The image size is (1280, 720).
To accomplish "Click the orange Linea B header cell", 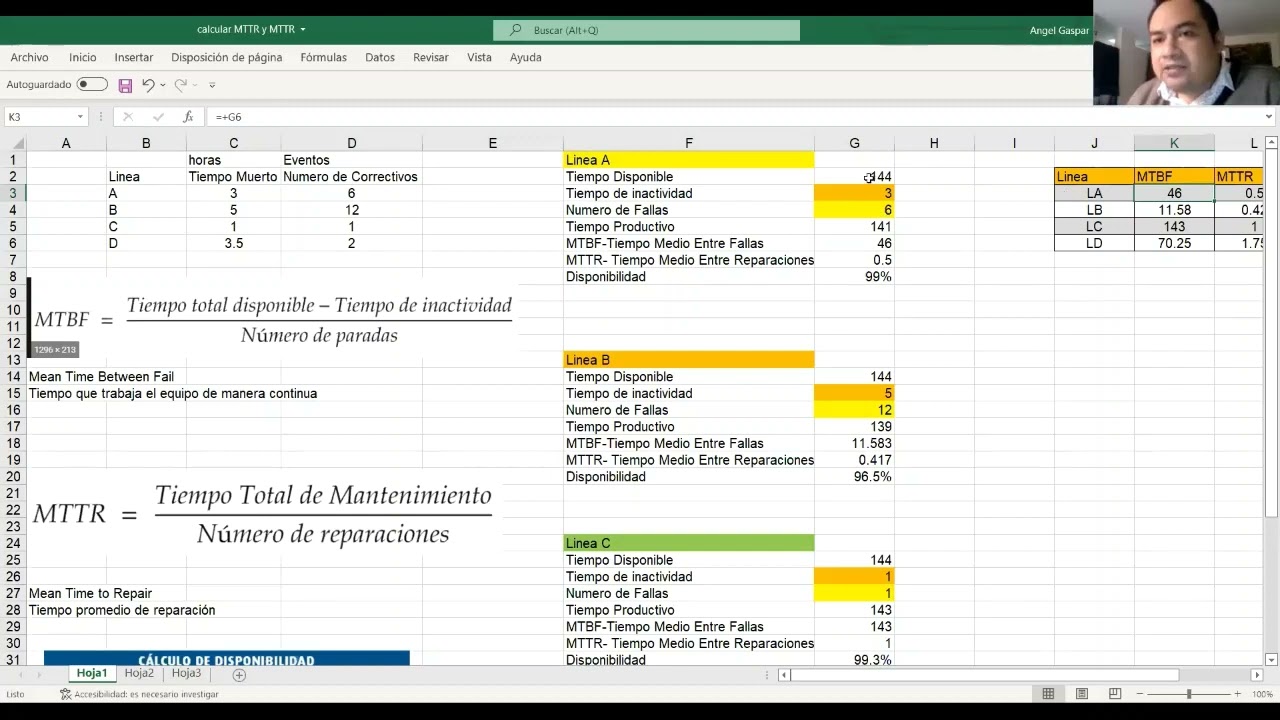I will [689, 360].
